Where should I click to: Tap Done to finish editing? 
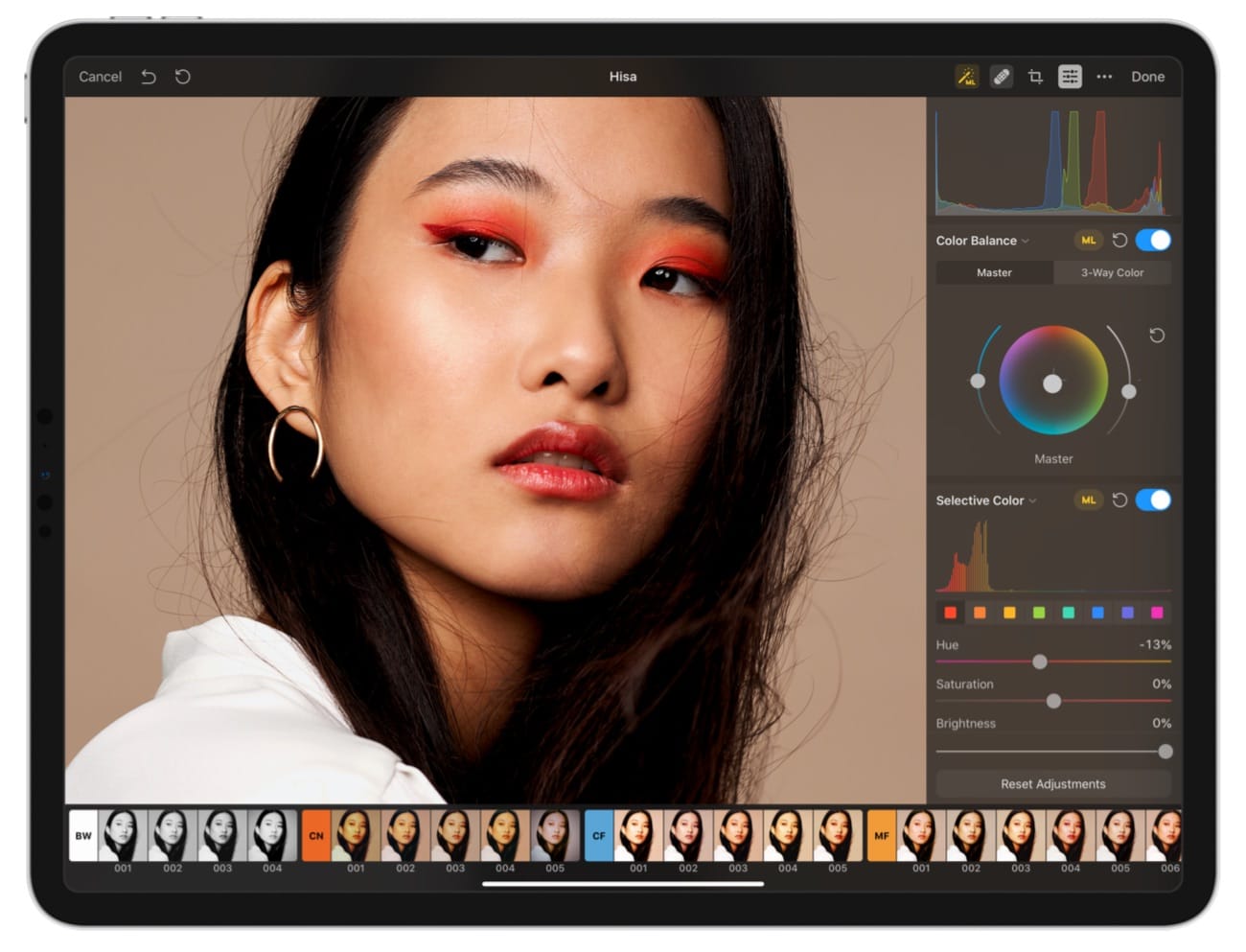coord(1147,77)
